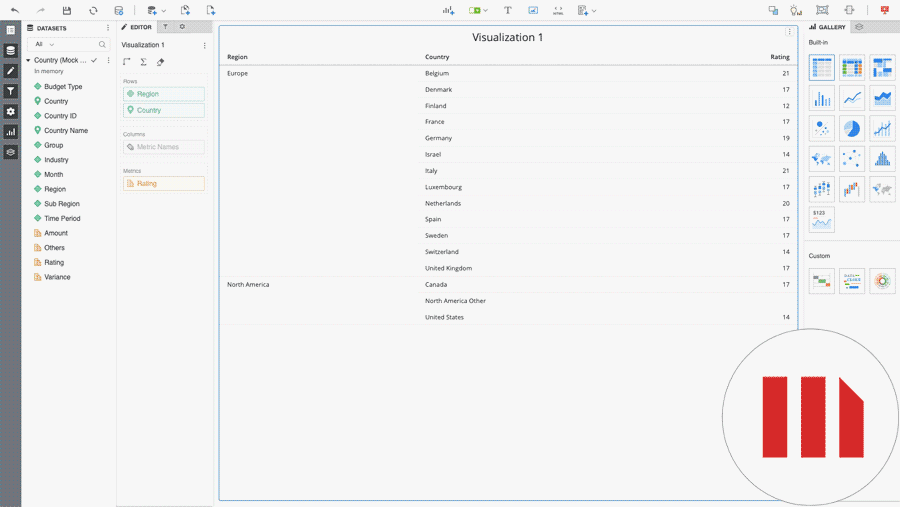
Task: Insert a text box using the T icon
Action: coord(507,10)
